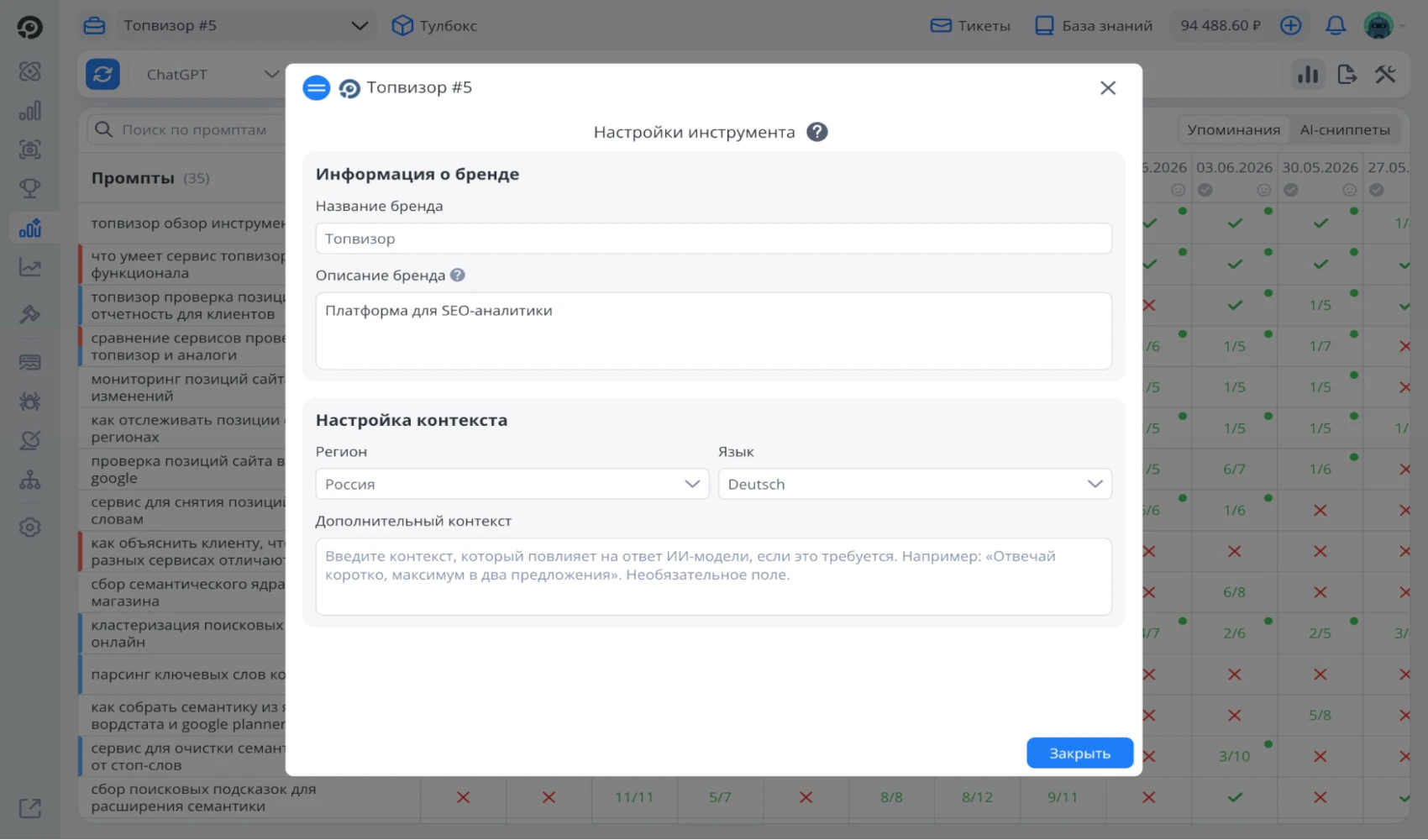Open the bug icon in the sidebar
This screenshot has height=840, width=1428.
click(x=29, y=402)
